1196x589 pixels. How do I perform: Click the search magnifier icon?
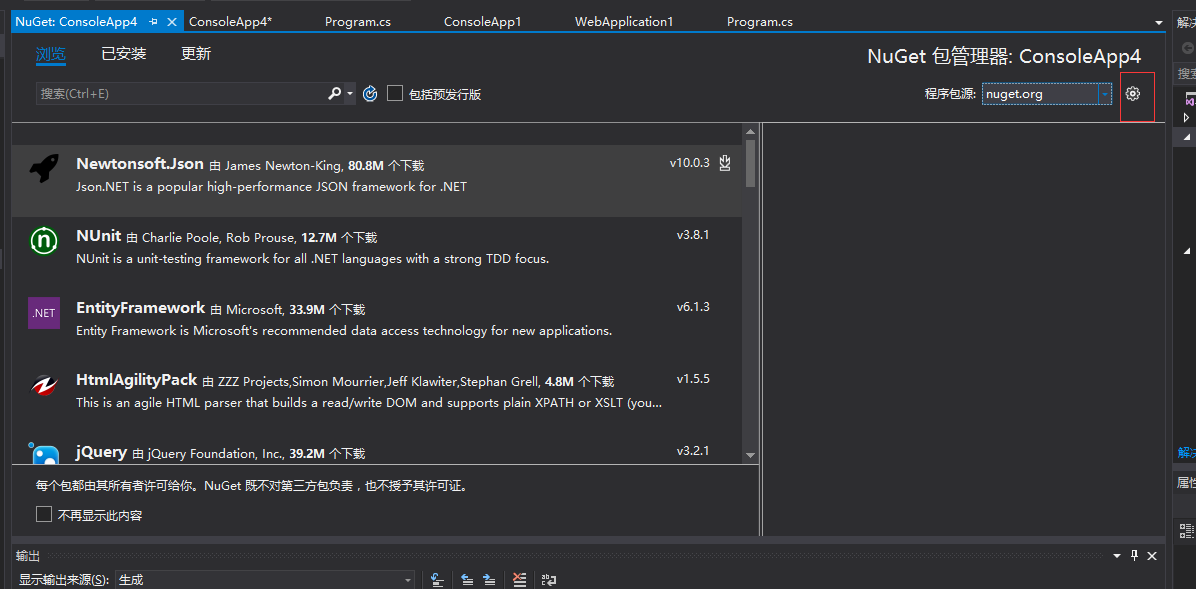(334, 94)
